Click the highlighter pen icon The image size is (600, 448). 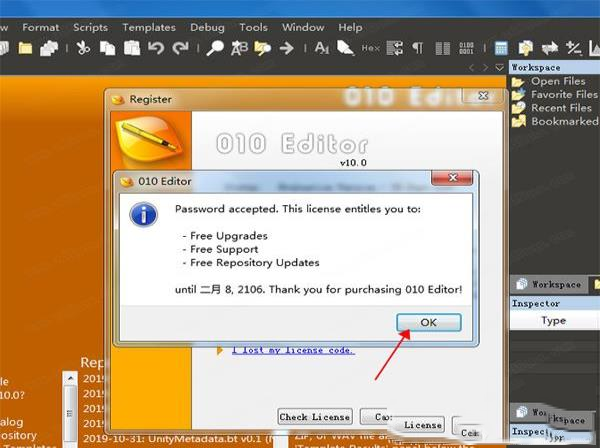[346, 48]
